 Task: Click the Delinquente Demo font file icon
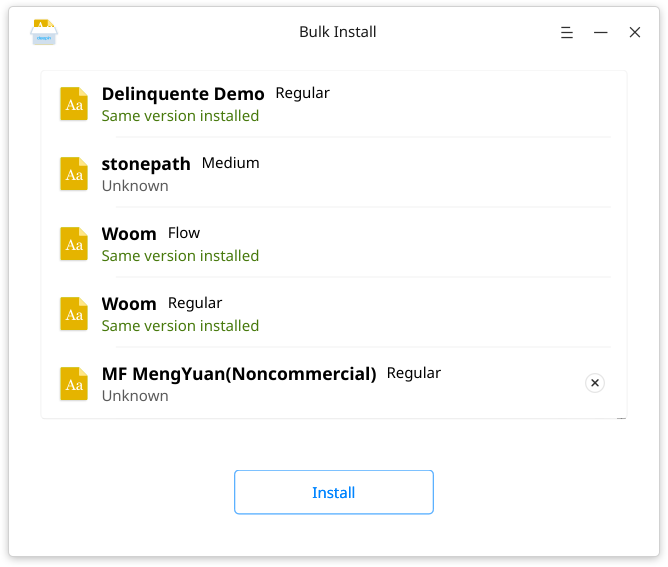(x=74, y=104)
